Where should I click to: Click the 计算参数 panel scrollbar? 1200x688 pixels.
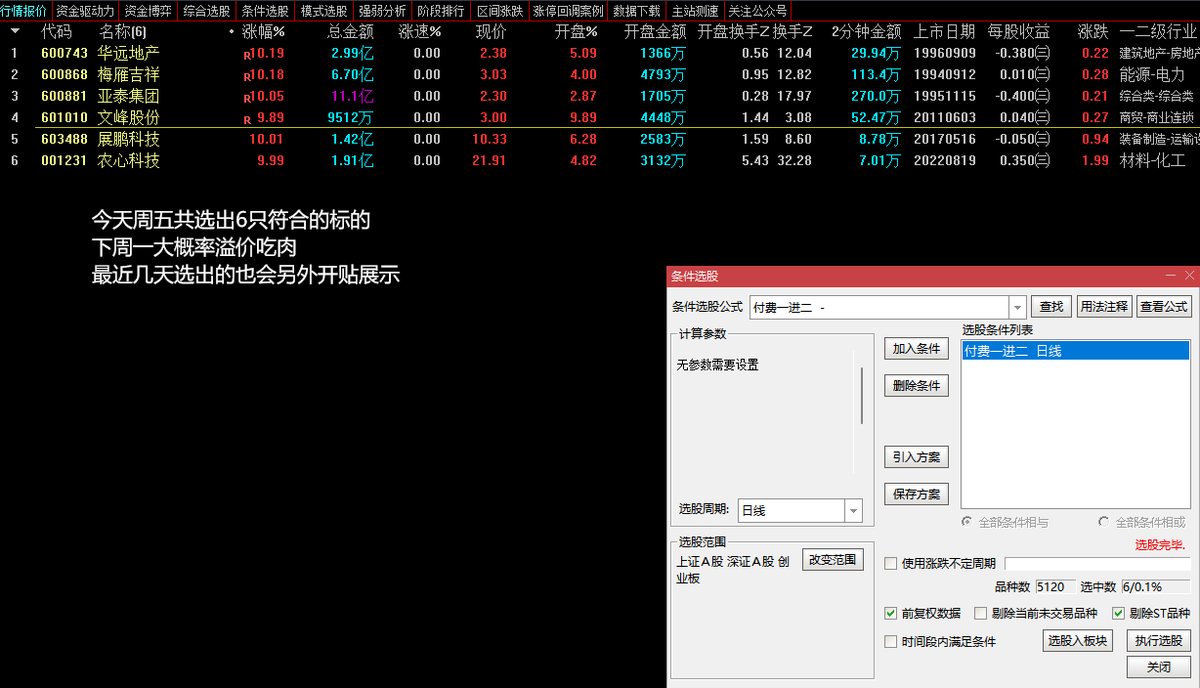coord(861,396)
